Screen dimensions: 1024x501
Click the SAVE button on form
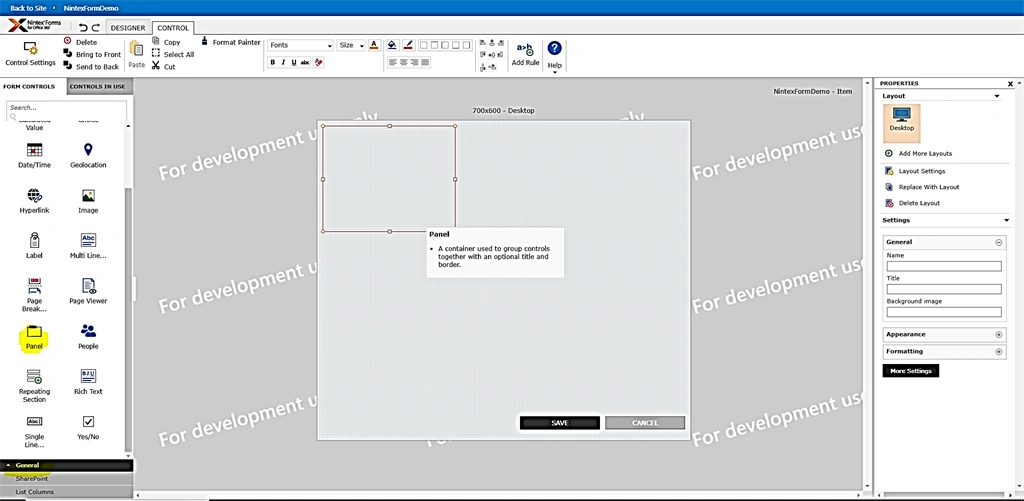[x=560, y=423]
